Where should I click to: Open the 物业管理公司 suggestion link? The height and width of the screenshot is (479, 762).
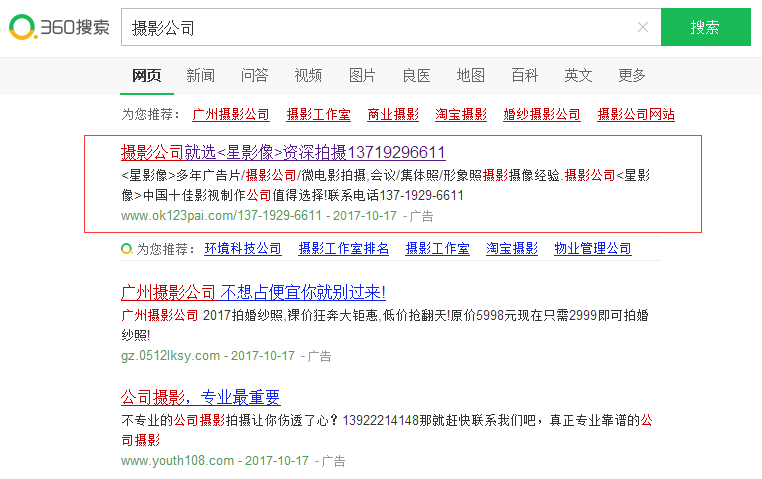point(593,248)
